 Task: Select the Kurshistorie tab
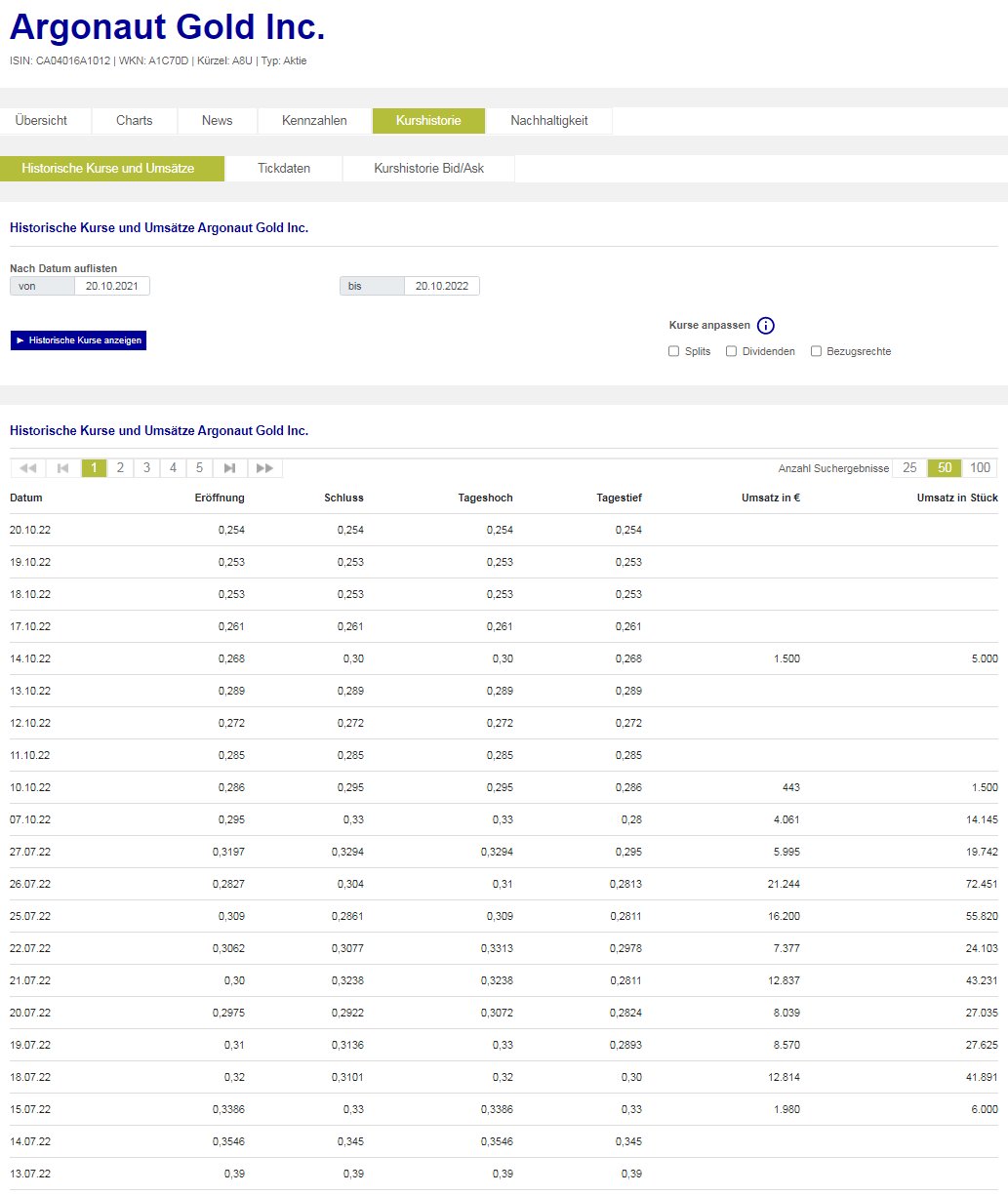[428, 121]
